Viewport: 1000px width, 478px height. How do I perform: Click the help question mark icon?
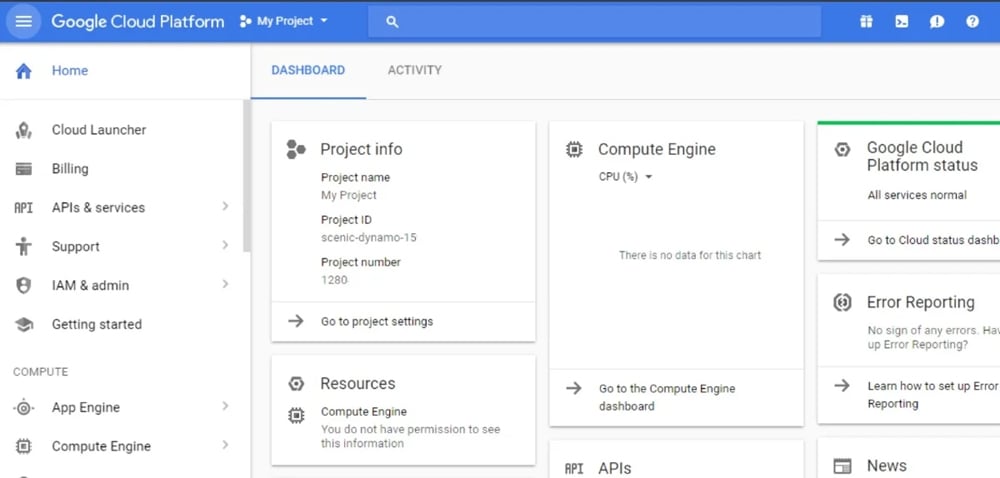point(972,21)
